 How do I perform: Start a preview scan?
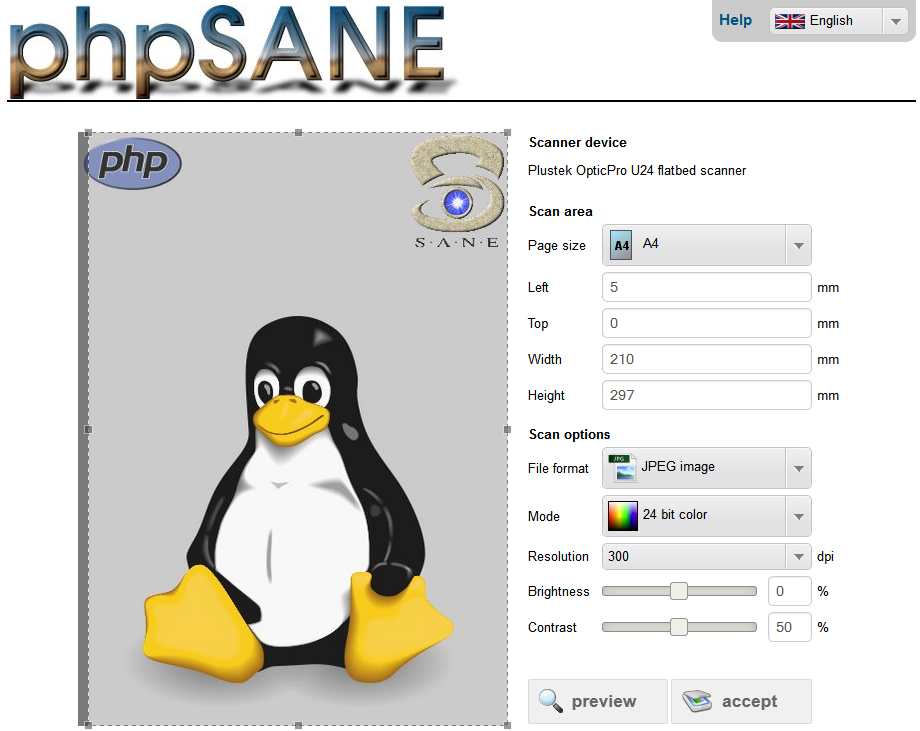pyautogui.click(x=597, y=701)
